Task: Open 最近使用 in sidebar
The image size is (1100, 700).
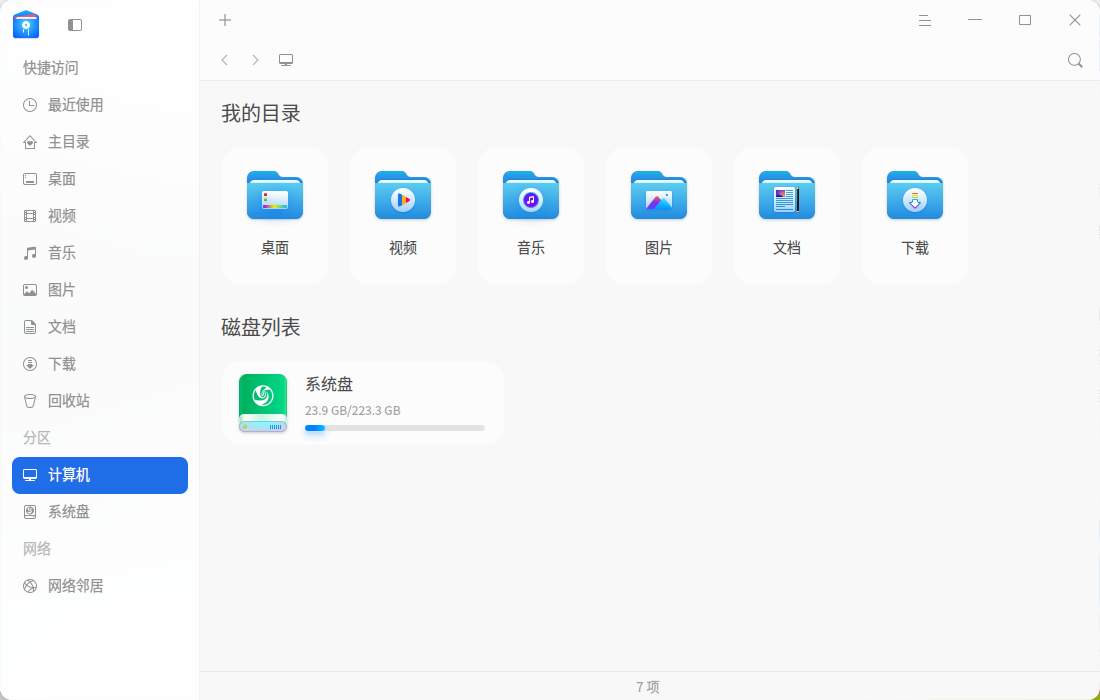Action: click(100, 105)
